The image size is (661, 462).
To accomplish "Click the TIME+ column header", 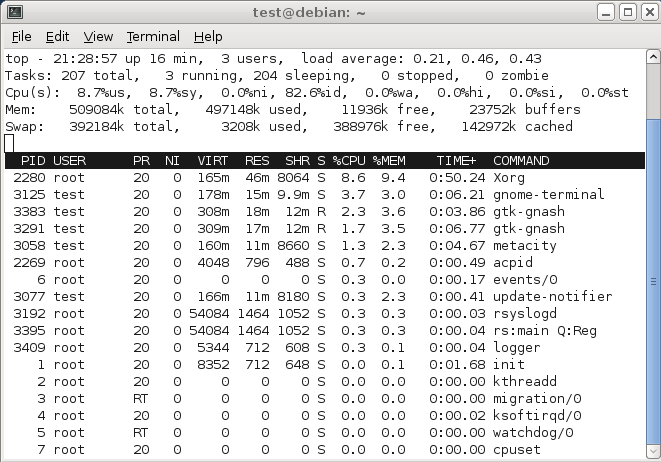I will tap(457, 161).
